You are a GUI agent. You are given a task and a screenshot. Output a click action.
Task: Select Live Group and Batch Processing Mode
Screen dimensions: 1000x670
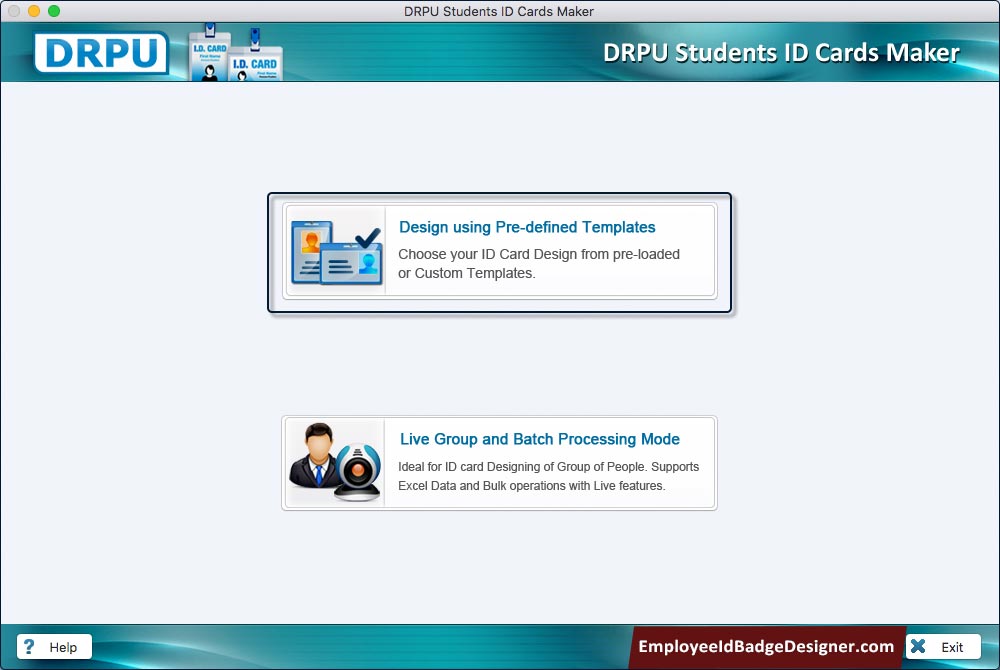click(x=499, y=463)
